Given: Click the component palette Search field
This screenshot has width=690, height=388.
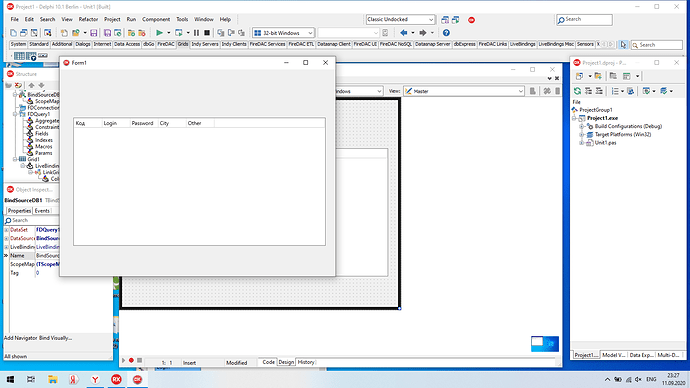Looking at the screenshot, I should [x=657, y=45].
